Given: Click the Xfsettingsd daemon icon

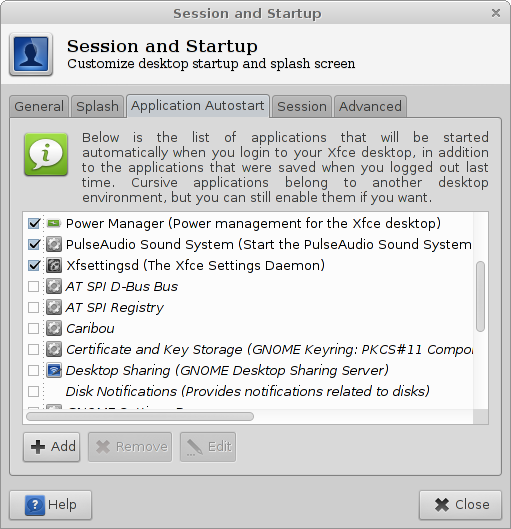Looking at the screenshot, I should (x=54, y=266).
